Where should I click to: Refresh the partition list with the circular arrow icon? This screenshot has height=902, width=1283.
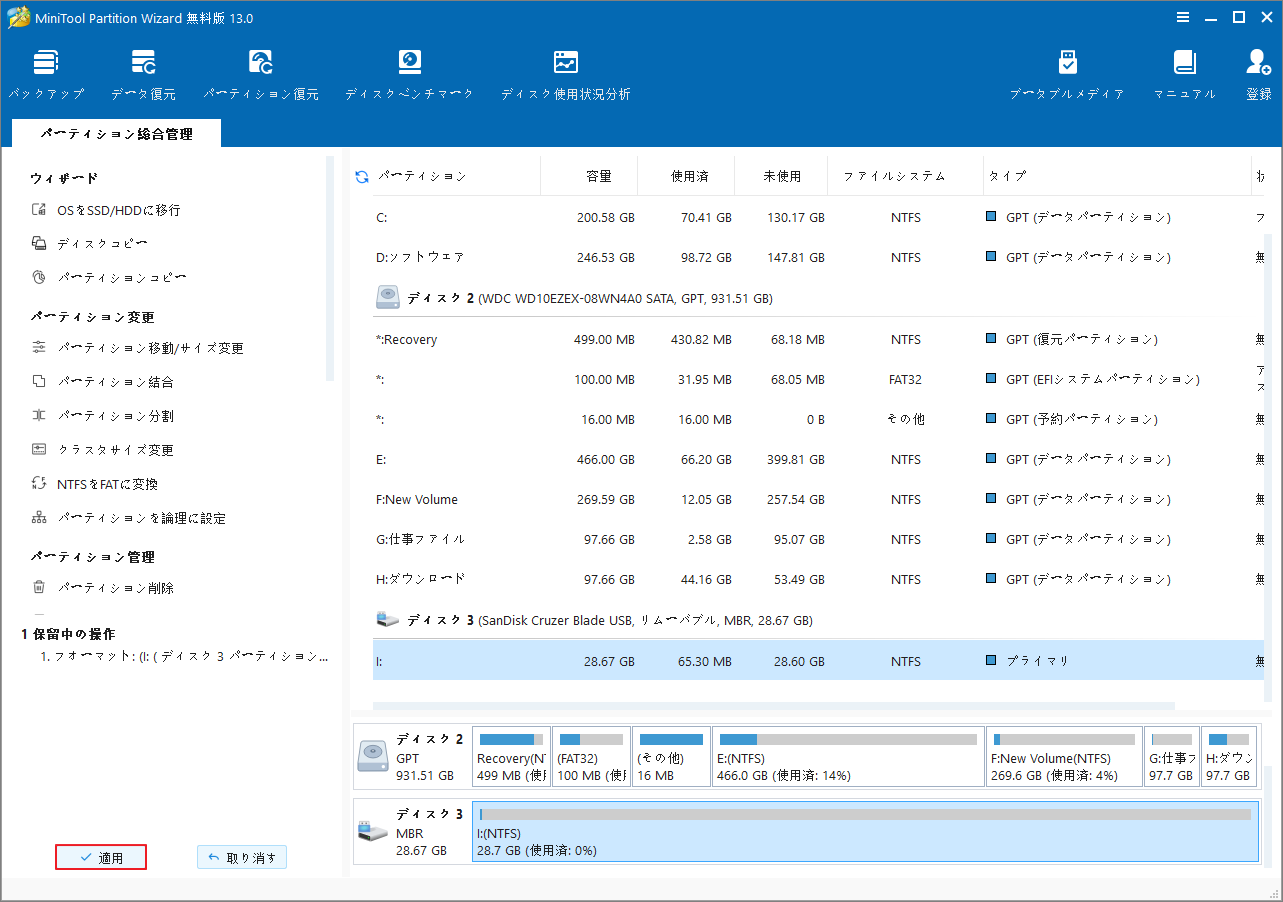360,176
